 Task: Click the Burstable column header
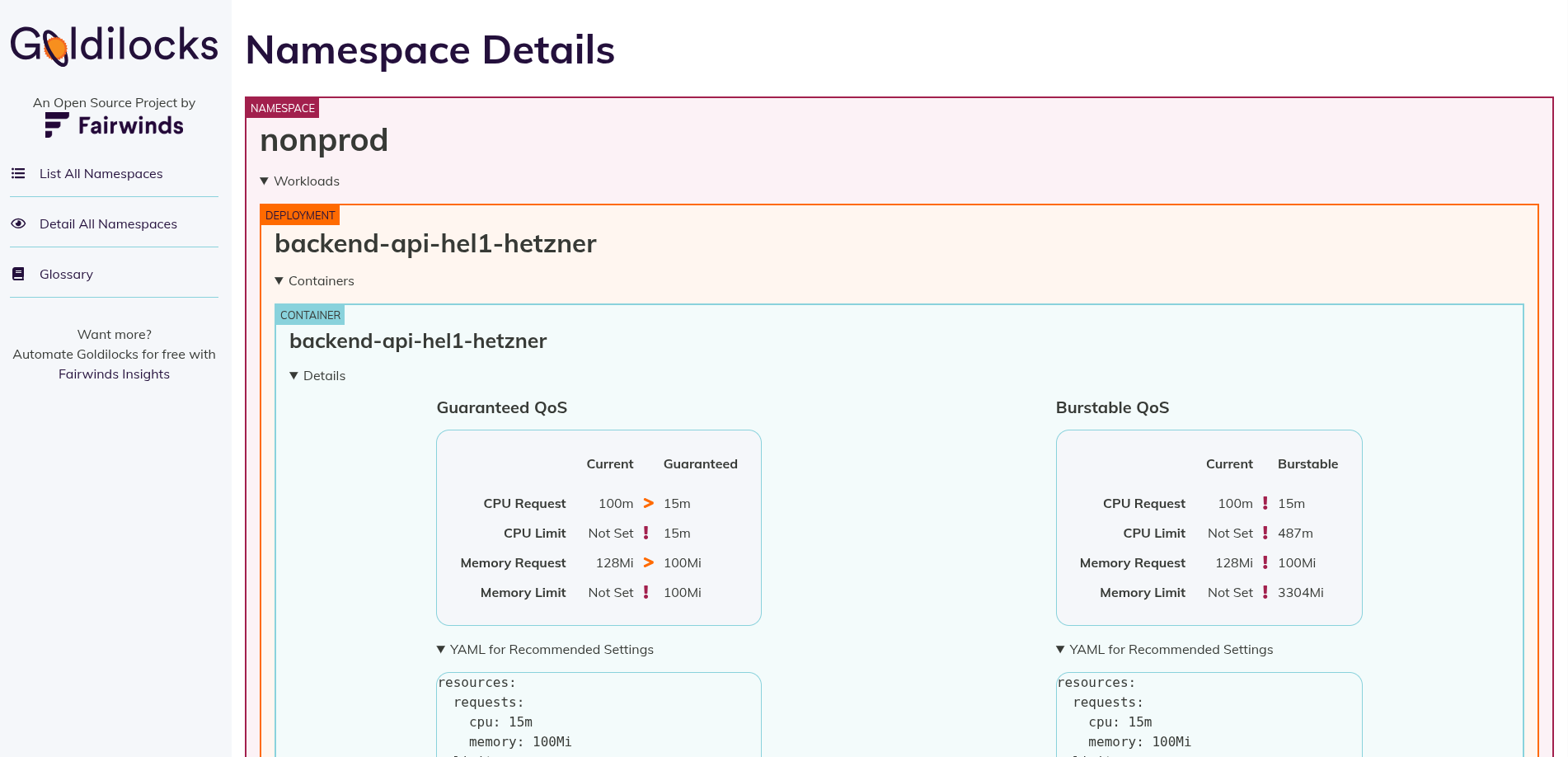tap(1308, 463)
